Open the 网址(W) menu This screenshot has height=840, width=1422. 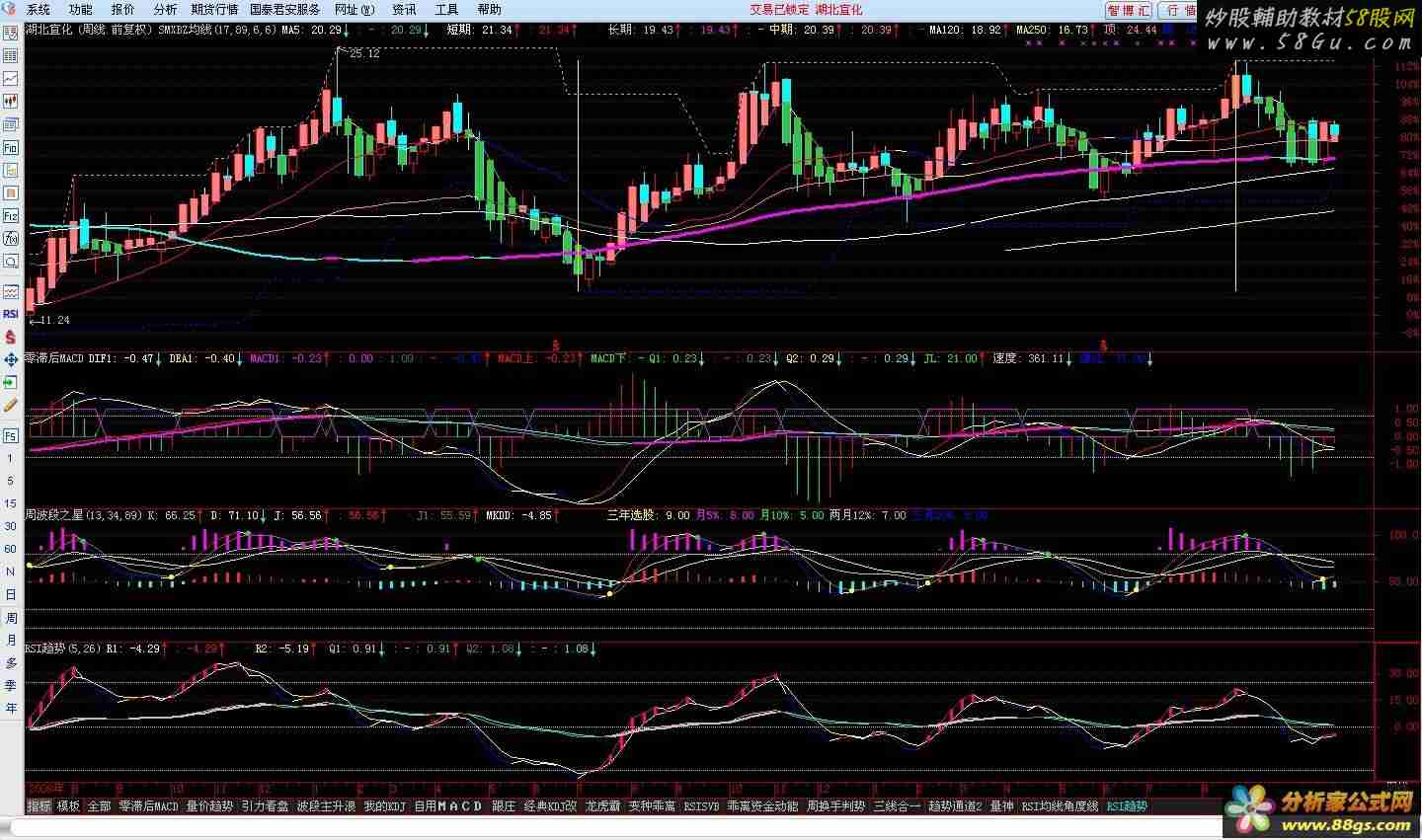point(355,10)
